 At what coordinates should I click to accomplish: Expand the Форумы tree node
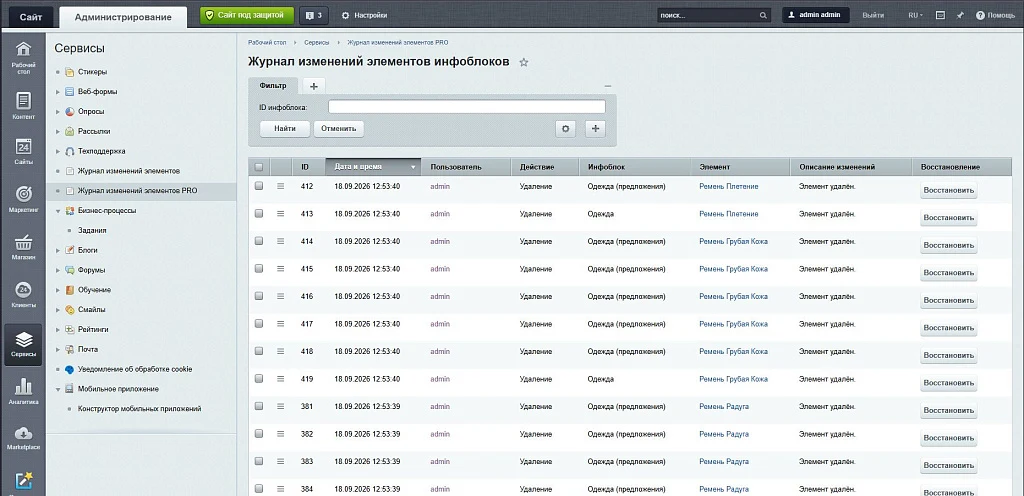pos(58,270)
